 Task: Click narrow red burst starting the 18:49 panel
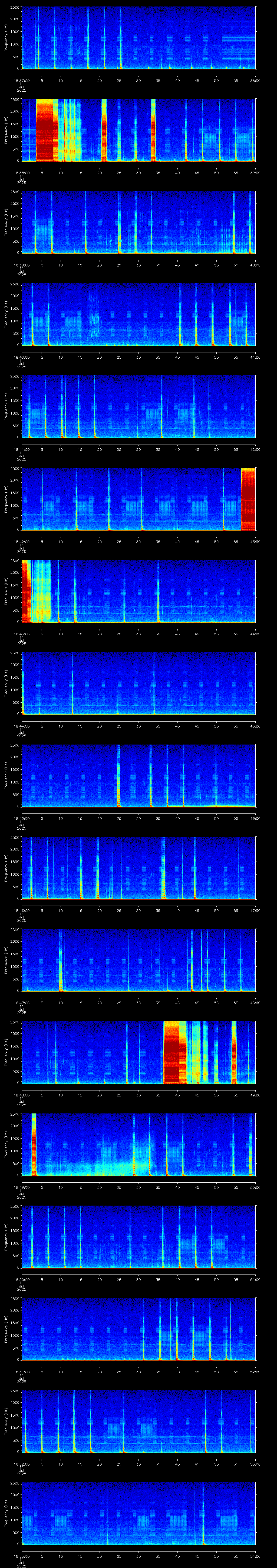(34, 1144)
